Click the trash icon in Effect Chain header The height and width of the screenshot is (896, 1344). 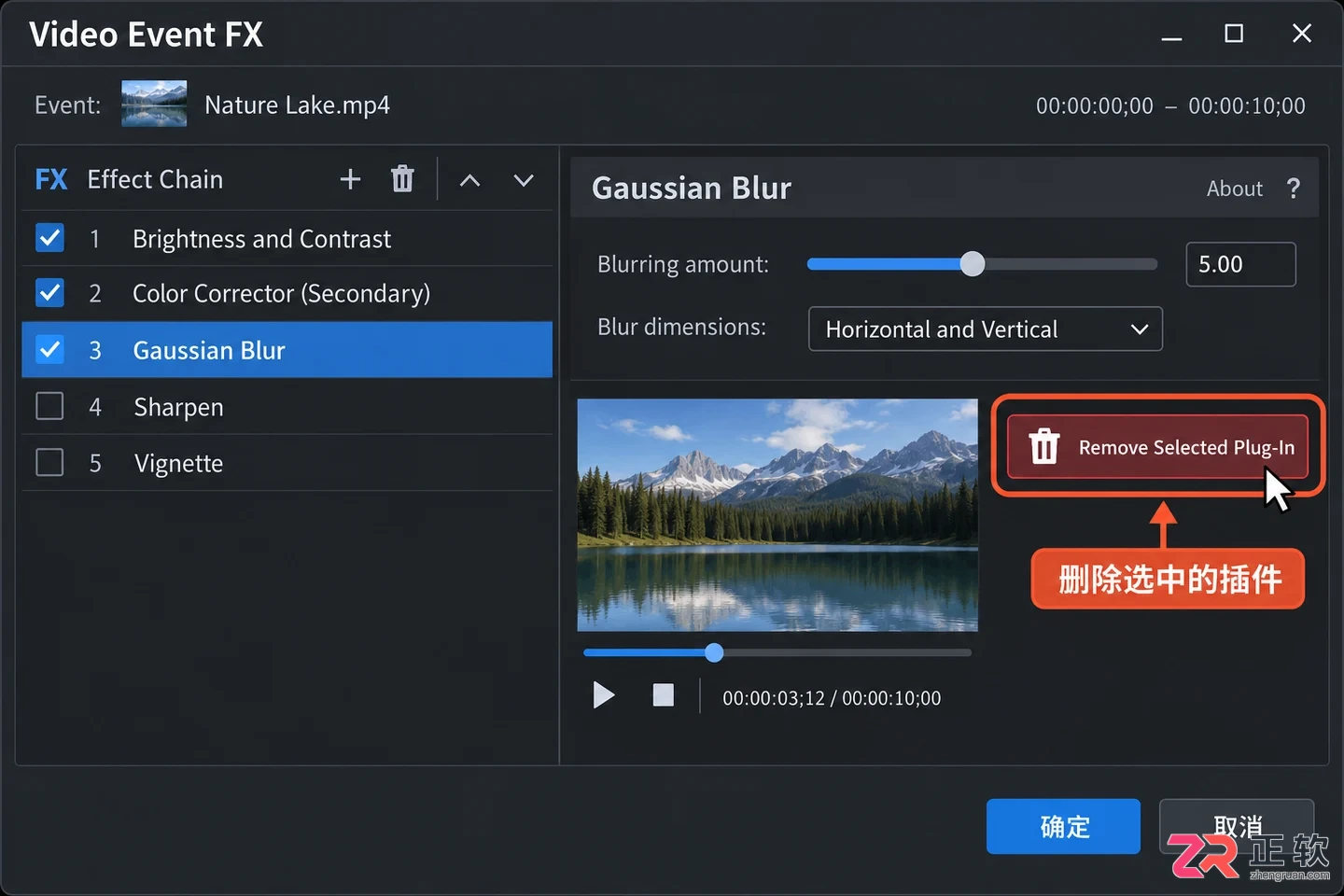402,179
